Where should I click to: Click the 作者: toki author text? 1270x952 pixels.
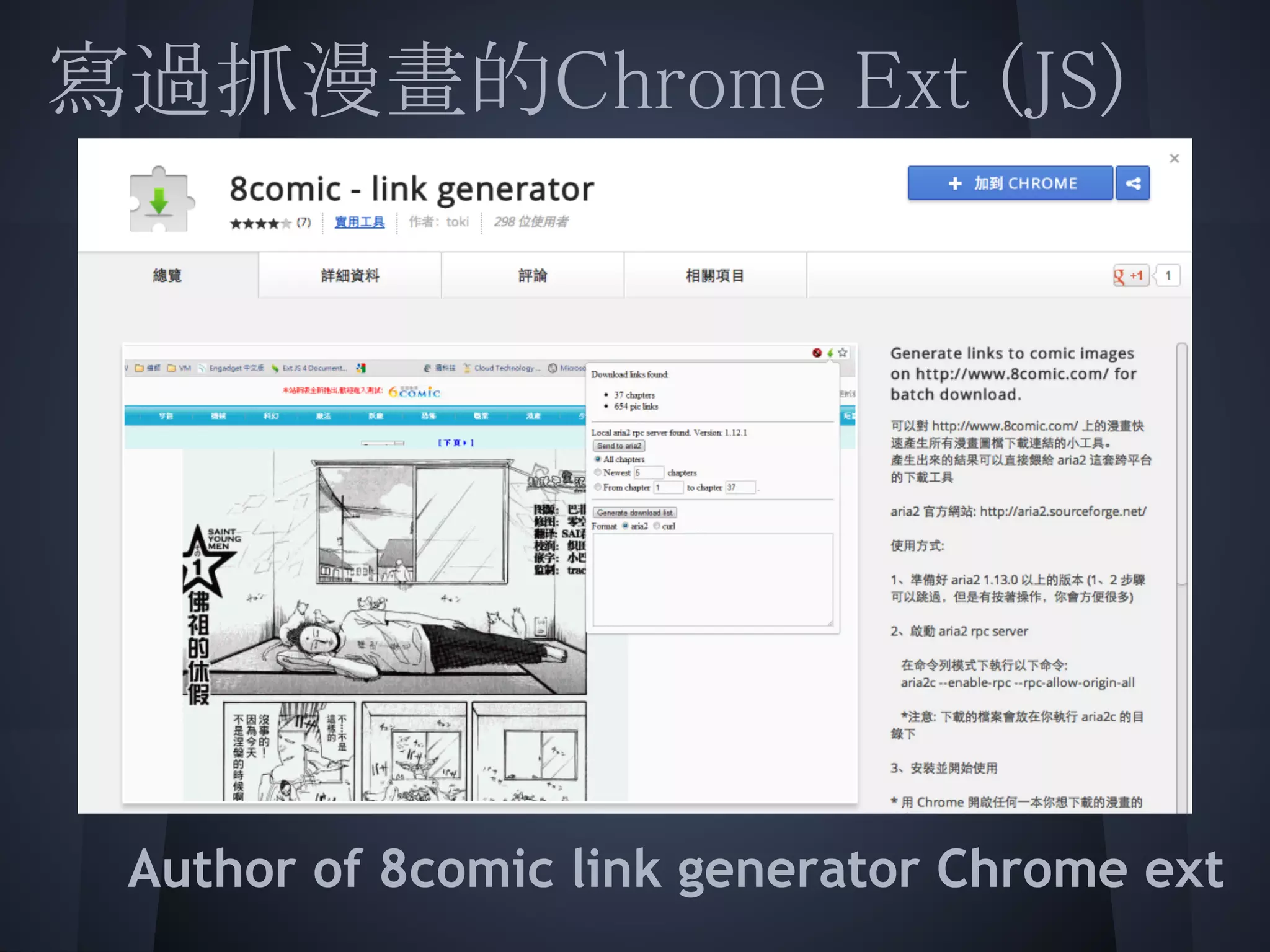click(x=439, y=222)
